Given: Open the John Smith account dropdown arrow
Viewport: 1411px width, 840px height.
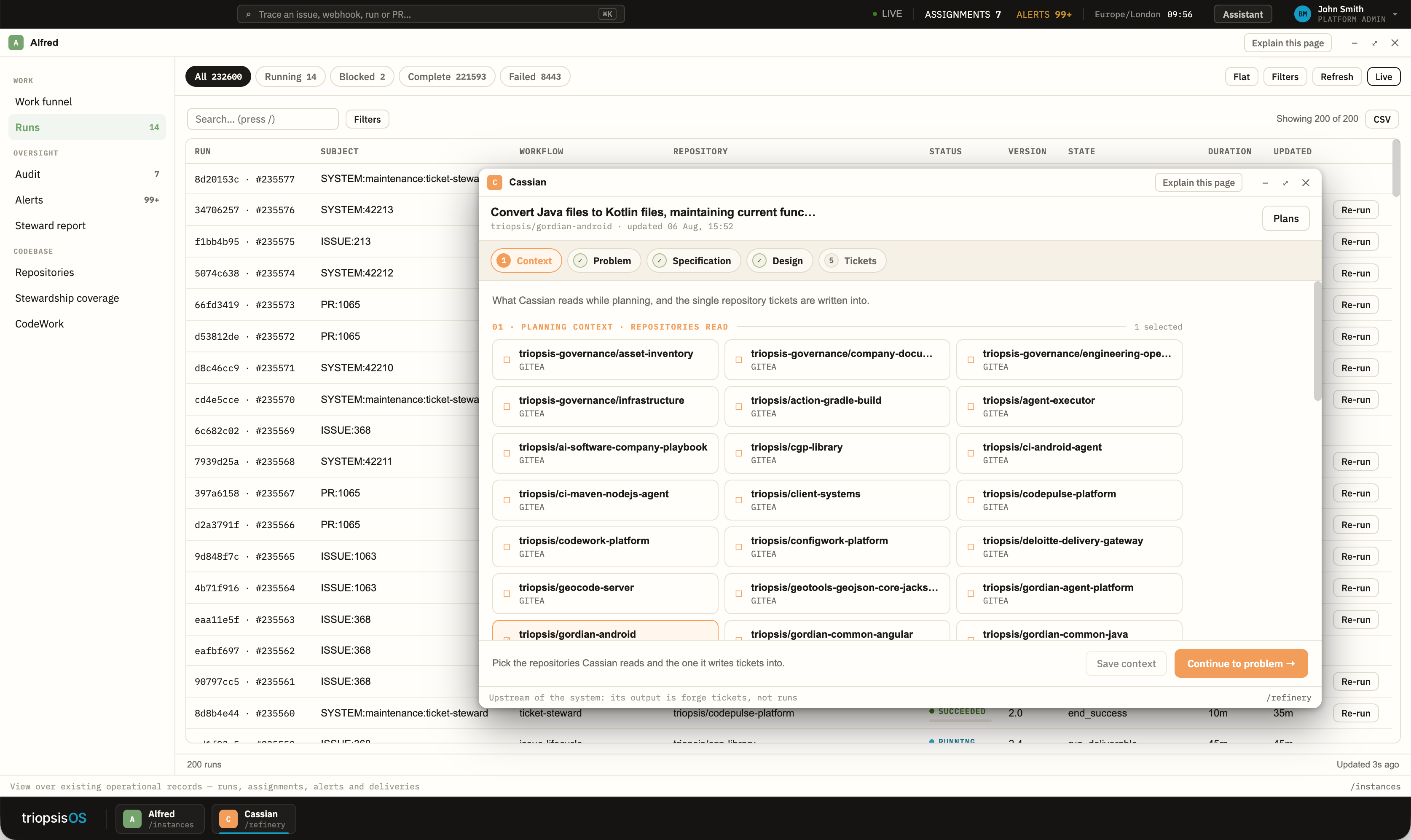Looking at the screenshot, I should 1395,14.
